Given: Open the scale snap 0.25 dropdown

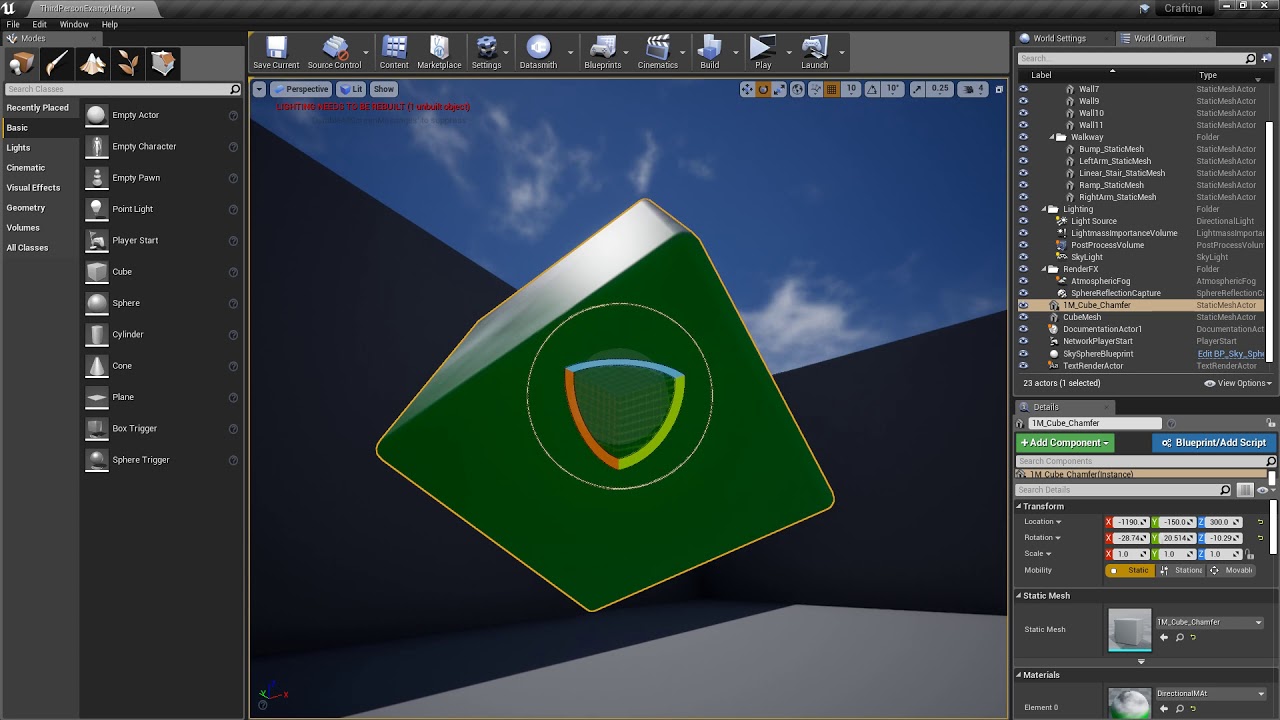Looking at the screenshot, I should 939,89.
